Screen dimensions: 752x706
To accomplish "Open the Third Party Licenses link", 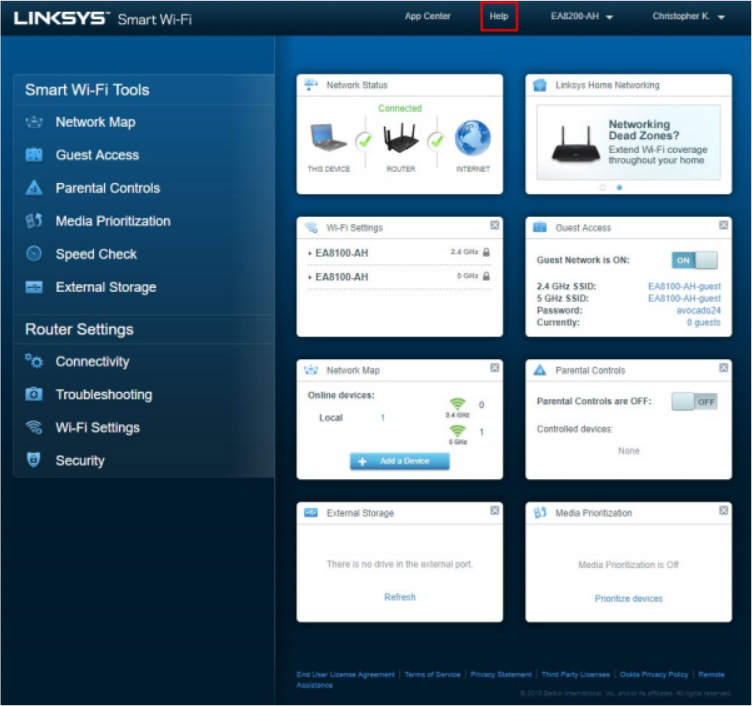I will 576,674.
